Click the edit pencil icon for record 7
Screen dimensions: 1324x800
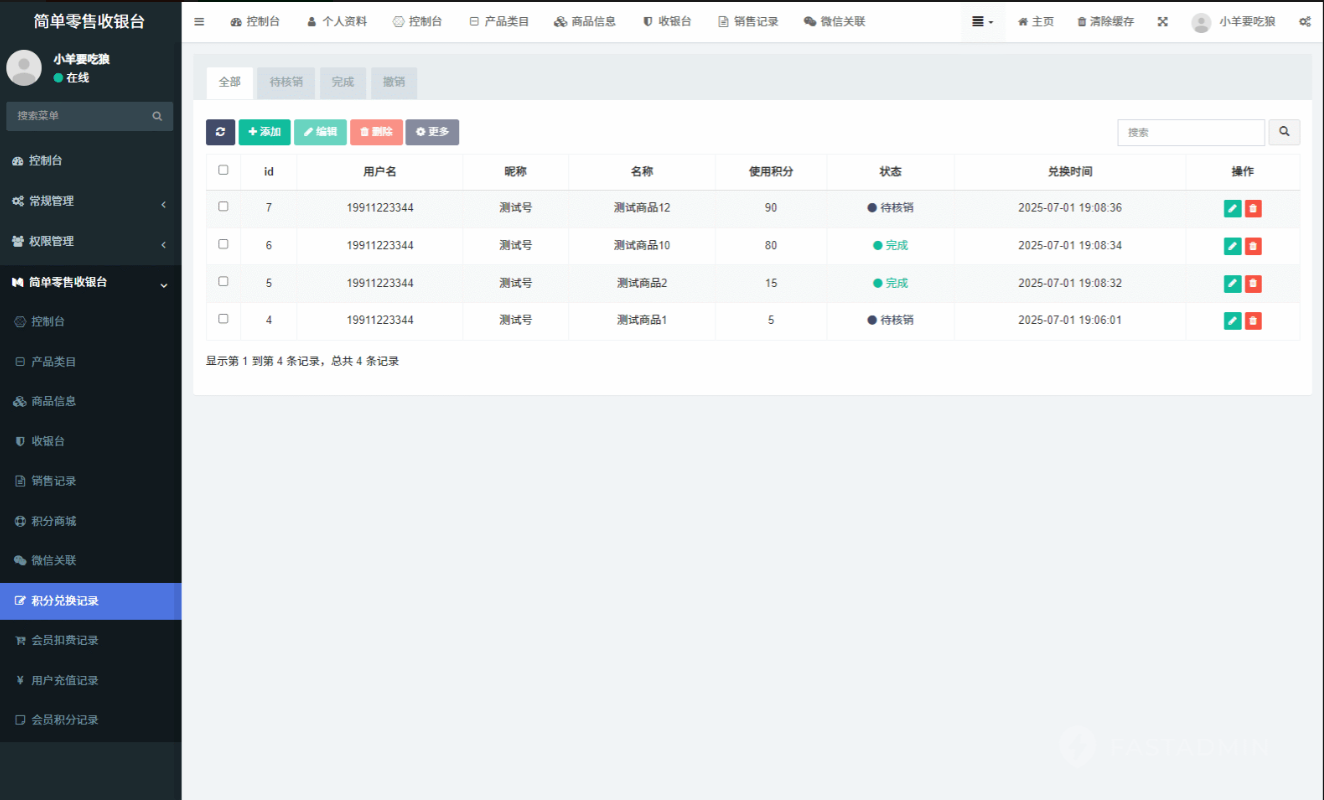(1232, 208)
